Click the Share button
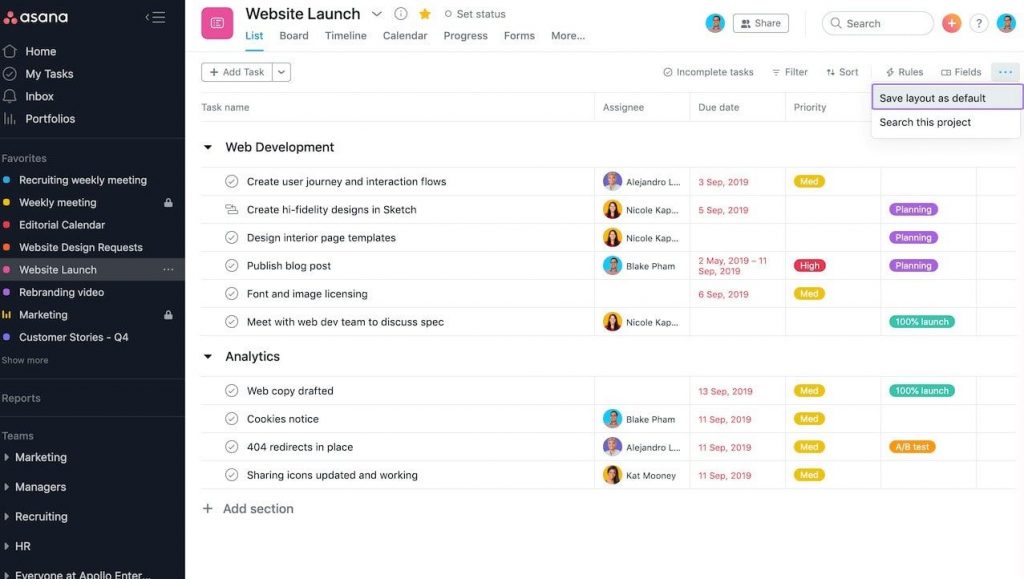Image resolution: width=1024 pixels, height=579 pixels. (760, 23)
